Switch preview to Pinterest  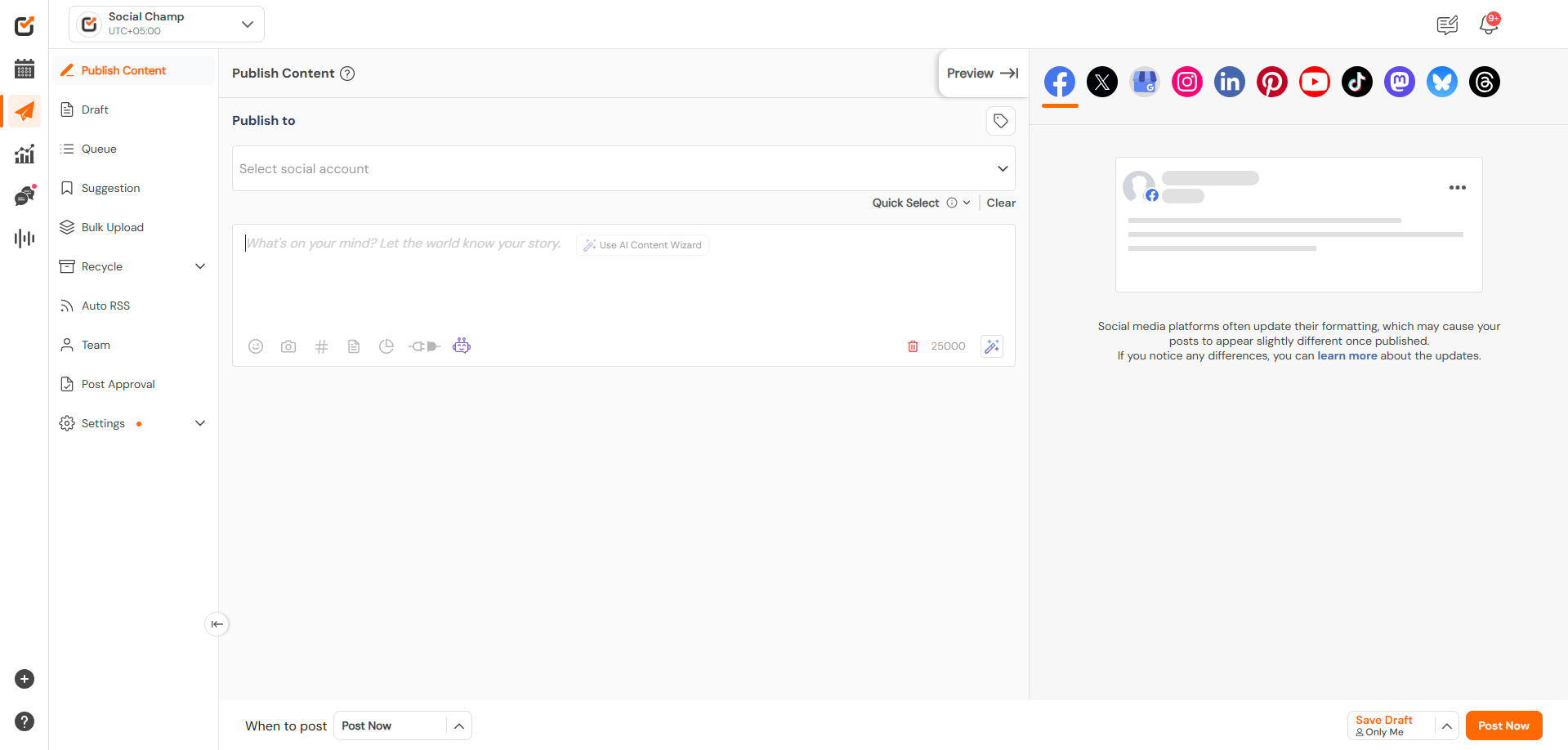click(1272, 82)
